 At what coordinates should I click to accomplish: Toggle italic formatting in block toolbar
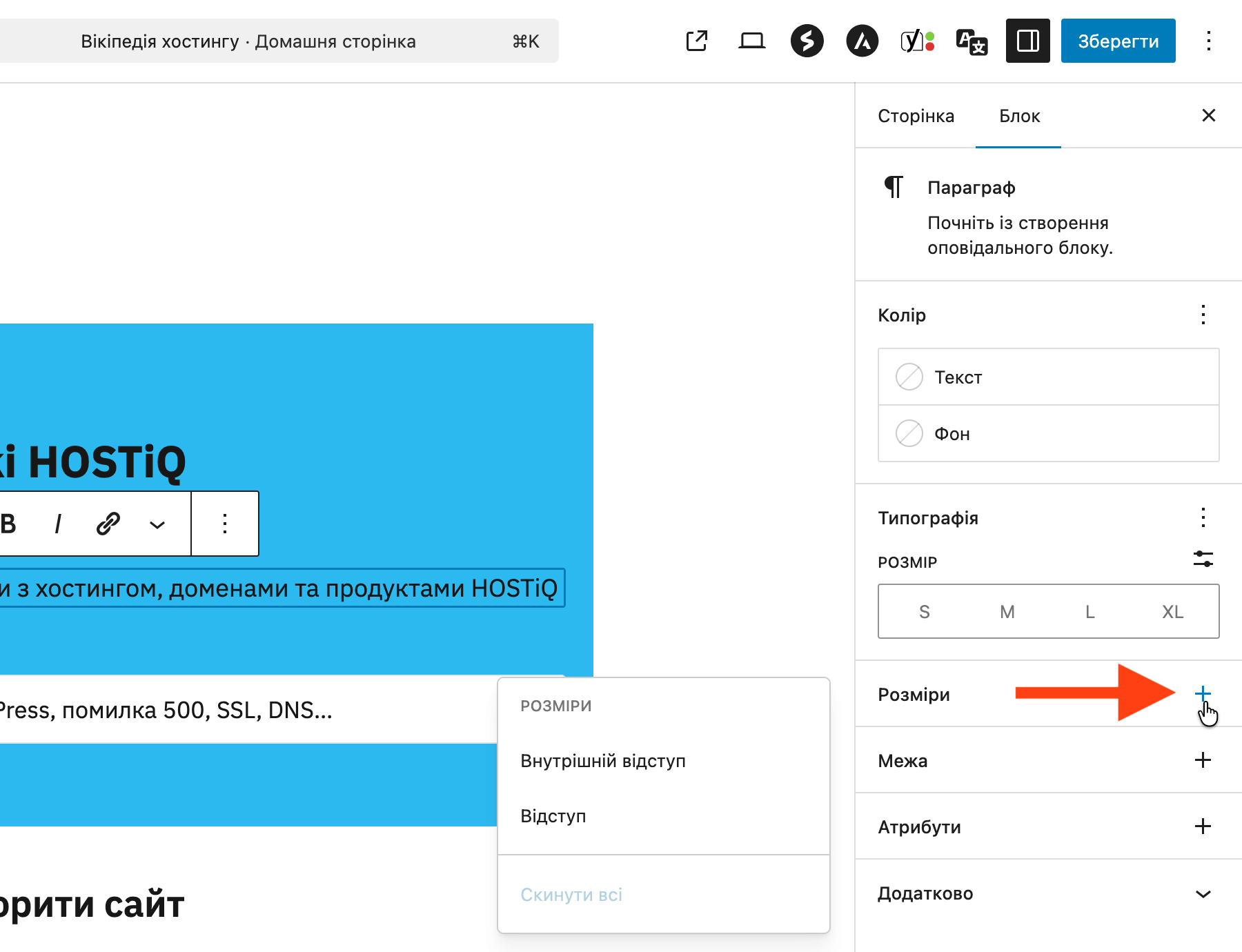58,524
